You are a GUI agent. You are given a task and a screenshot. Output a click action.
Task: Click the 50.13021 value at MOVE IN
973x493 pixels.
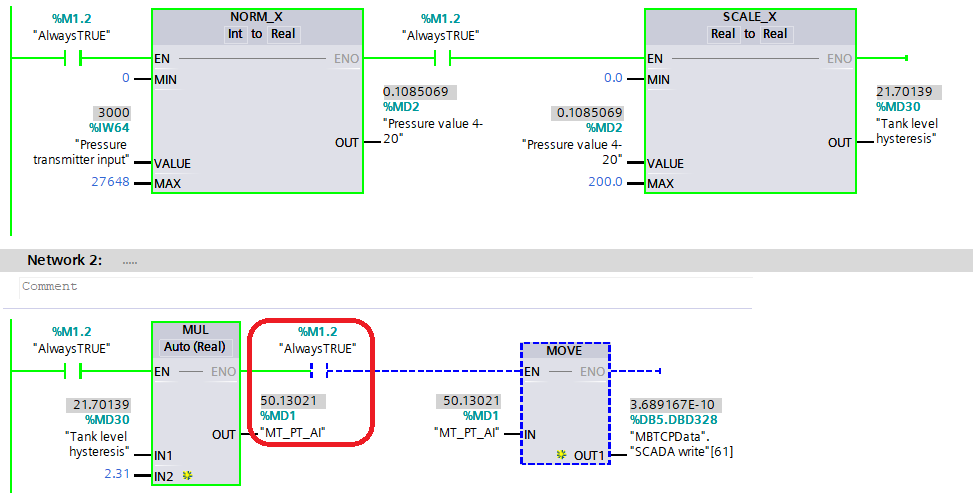468,401
